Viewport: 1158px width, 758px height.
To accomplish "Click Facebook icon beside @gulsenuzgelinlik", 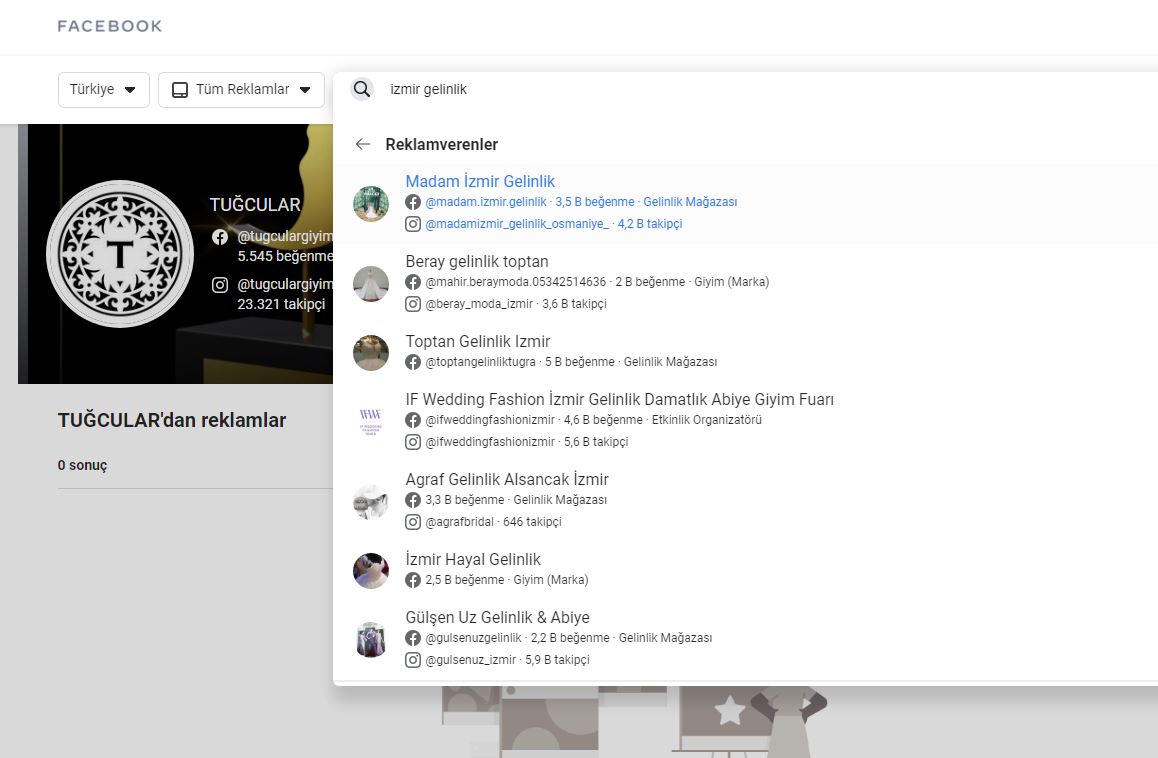I will (x=413, y=638).
